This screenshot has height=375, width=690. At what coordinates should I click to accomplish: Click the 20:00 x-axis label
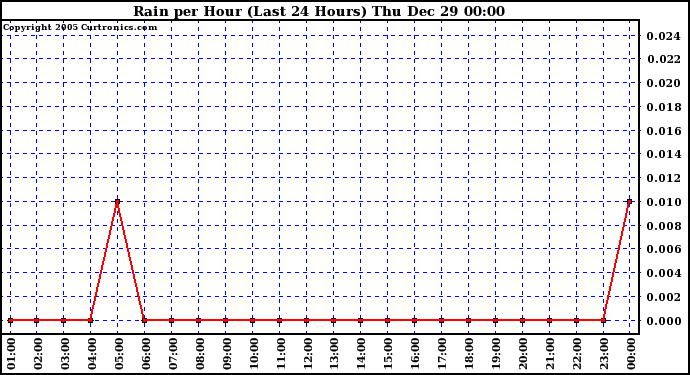pos(523,354)
